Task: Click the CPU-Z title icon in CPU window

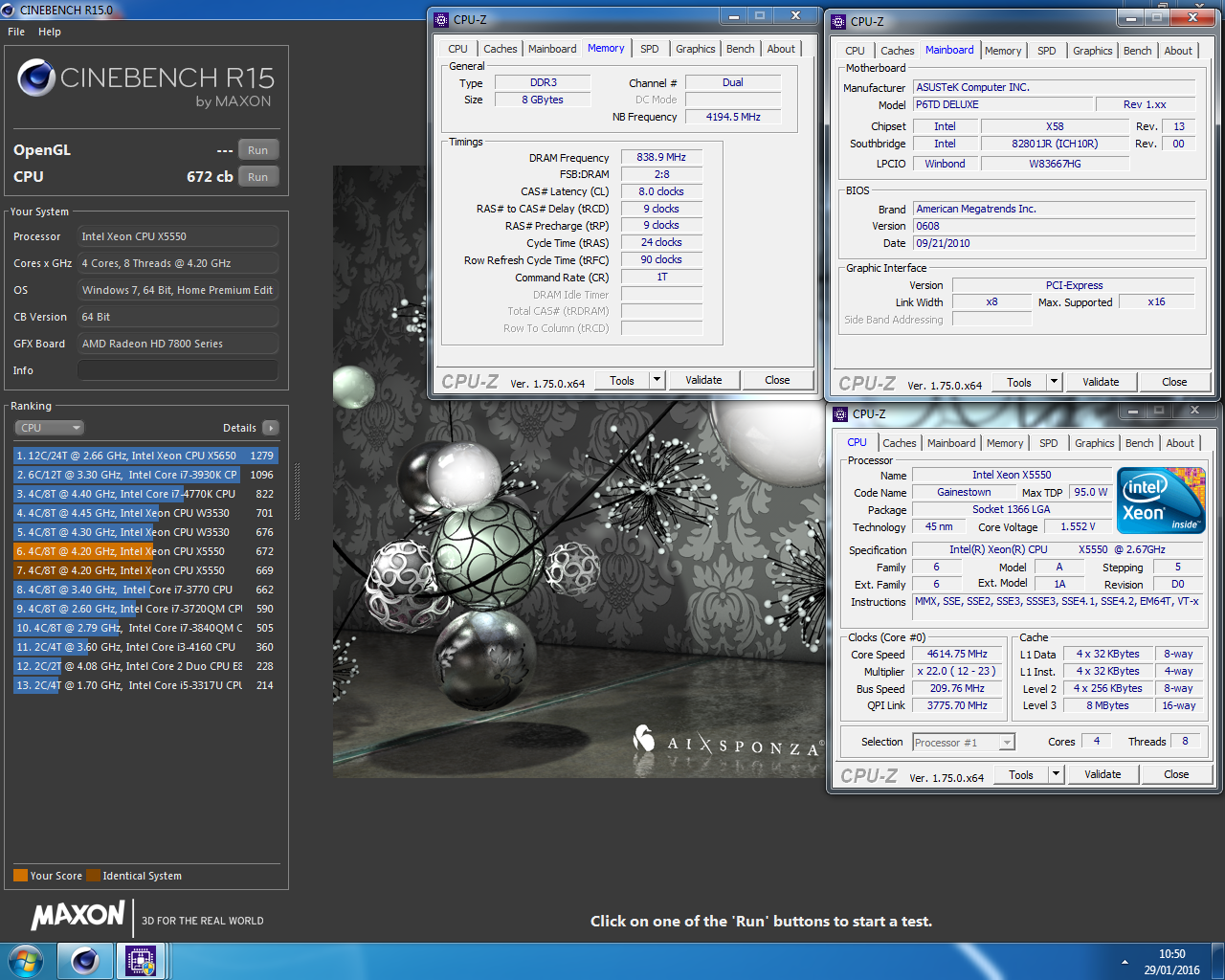Action: tap(840, 413)
